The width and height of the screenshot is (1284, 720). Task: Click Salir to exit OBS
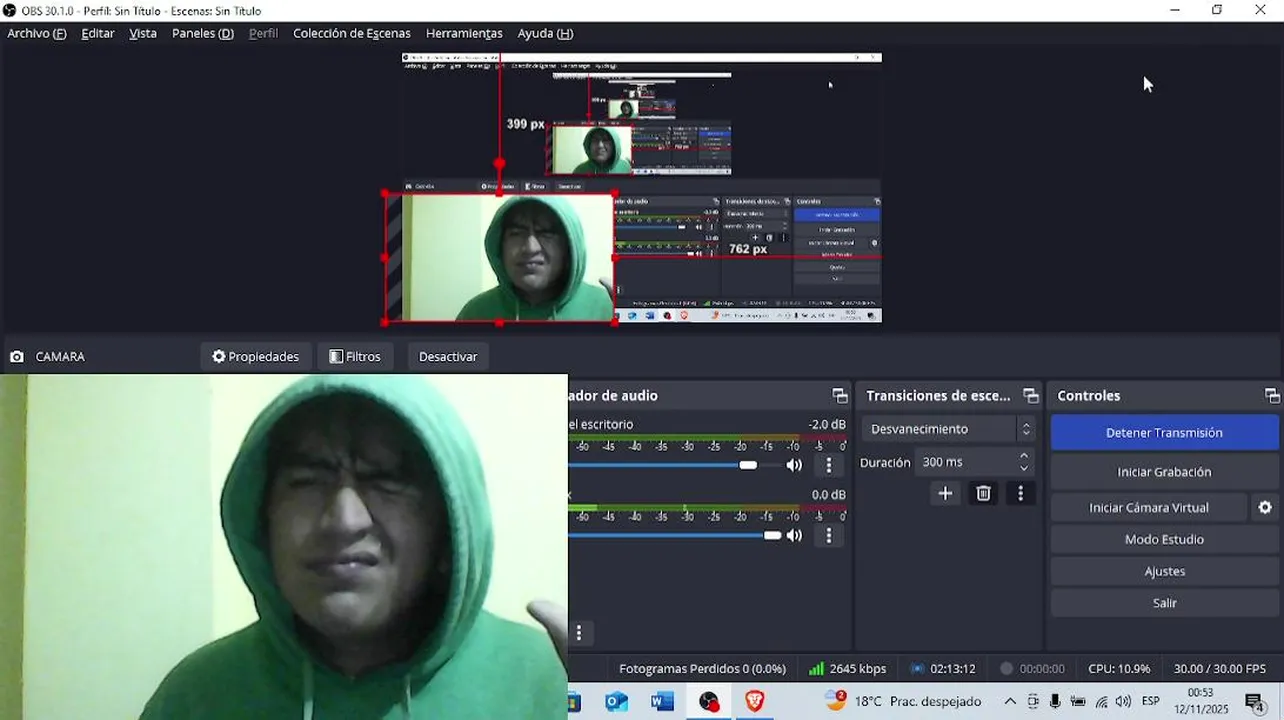pos(1164,604)
